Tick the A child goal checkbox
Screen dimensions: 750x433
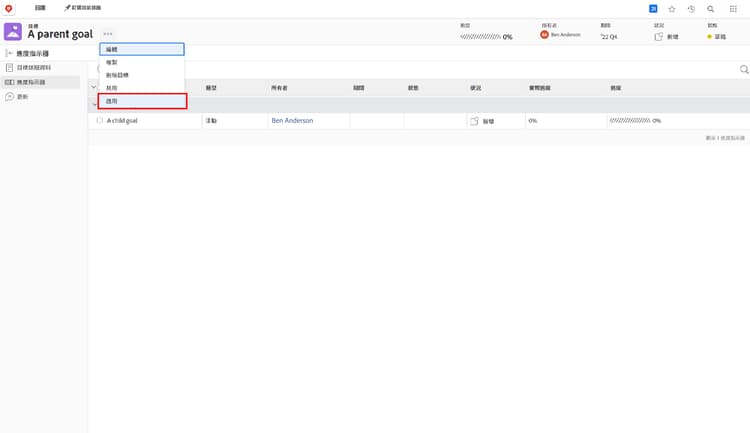[x=99, y=121]
